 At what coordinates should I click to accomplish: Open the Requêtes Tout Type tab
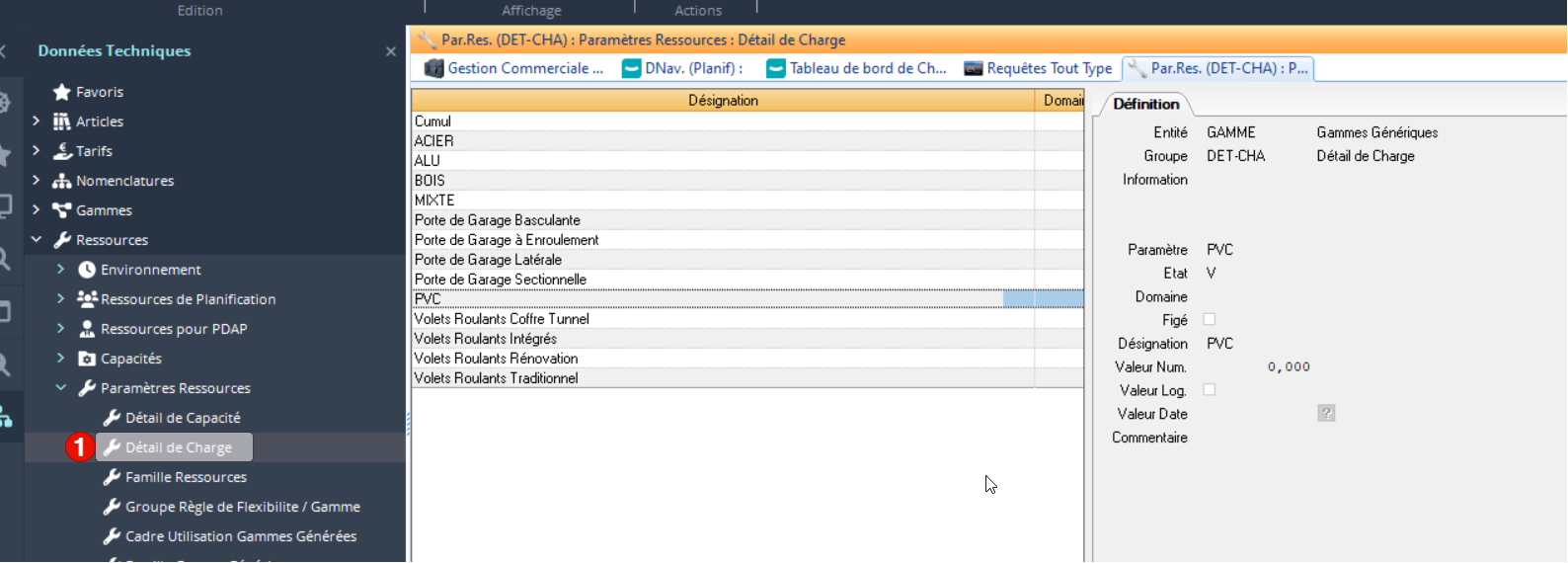pos(1038,68)
